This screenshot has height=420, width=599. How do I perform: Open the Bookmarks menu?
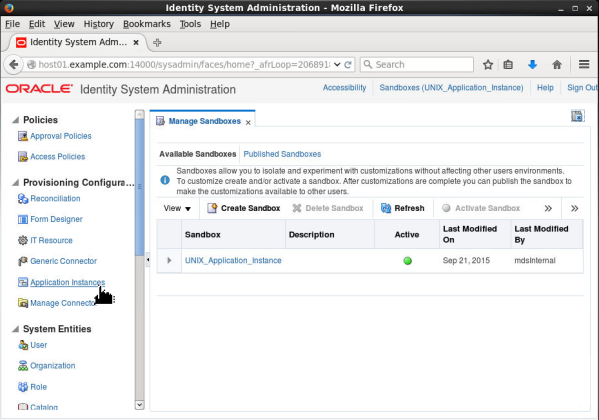point(147,24)
